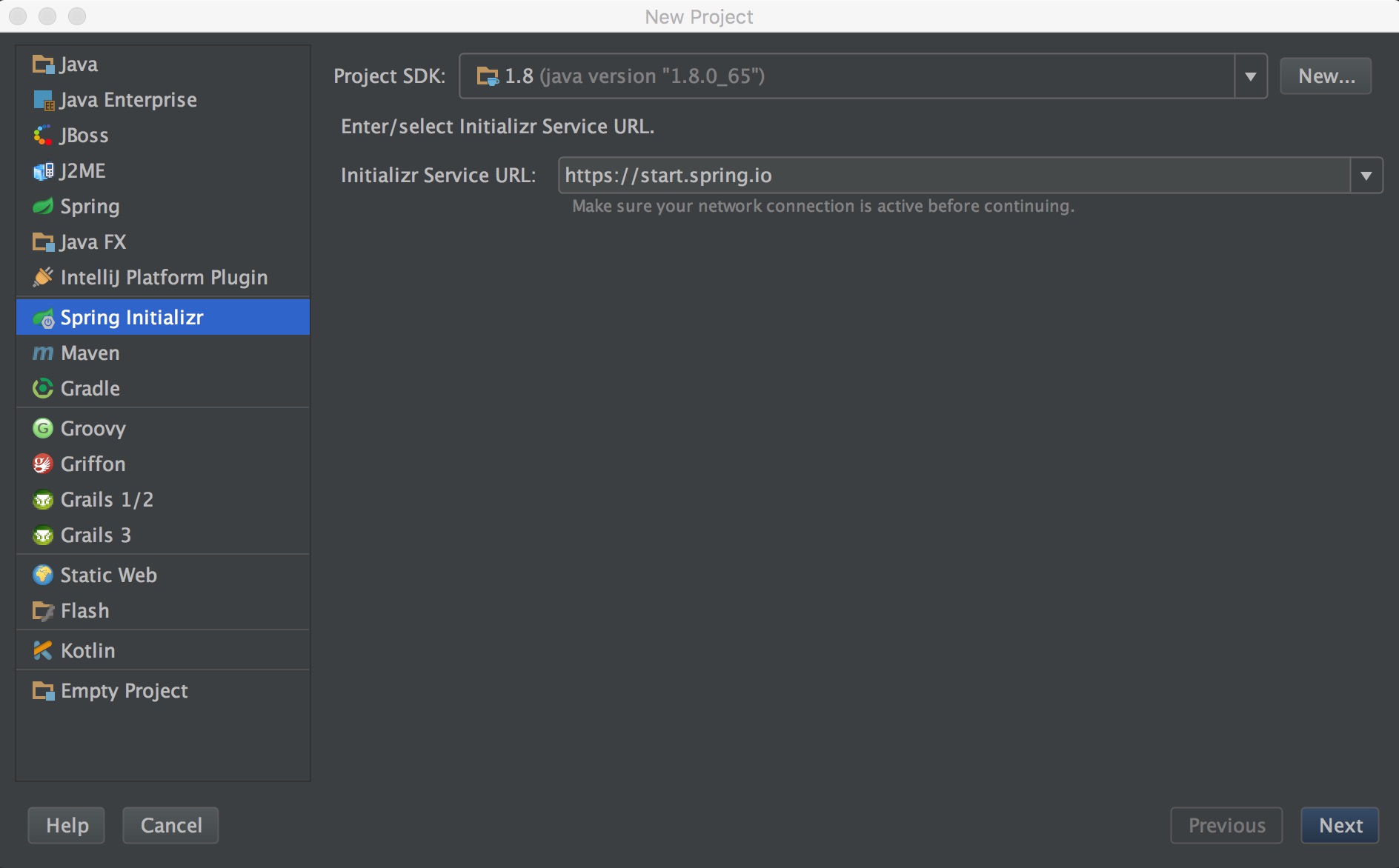Click the Kotlin K icon
The width and height of the screenshot is (1399, 868).
tap(43, 650)
